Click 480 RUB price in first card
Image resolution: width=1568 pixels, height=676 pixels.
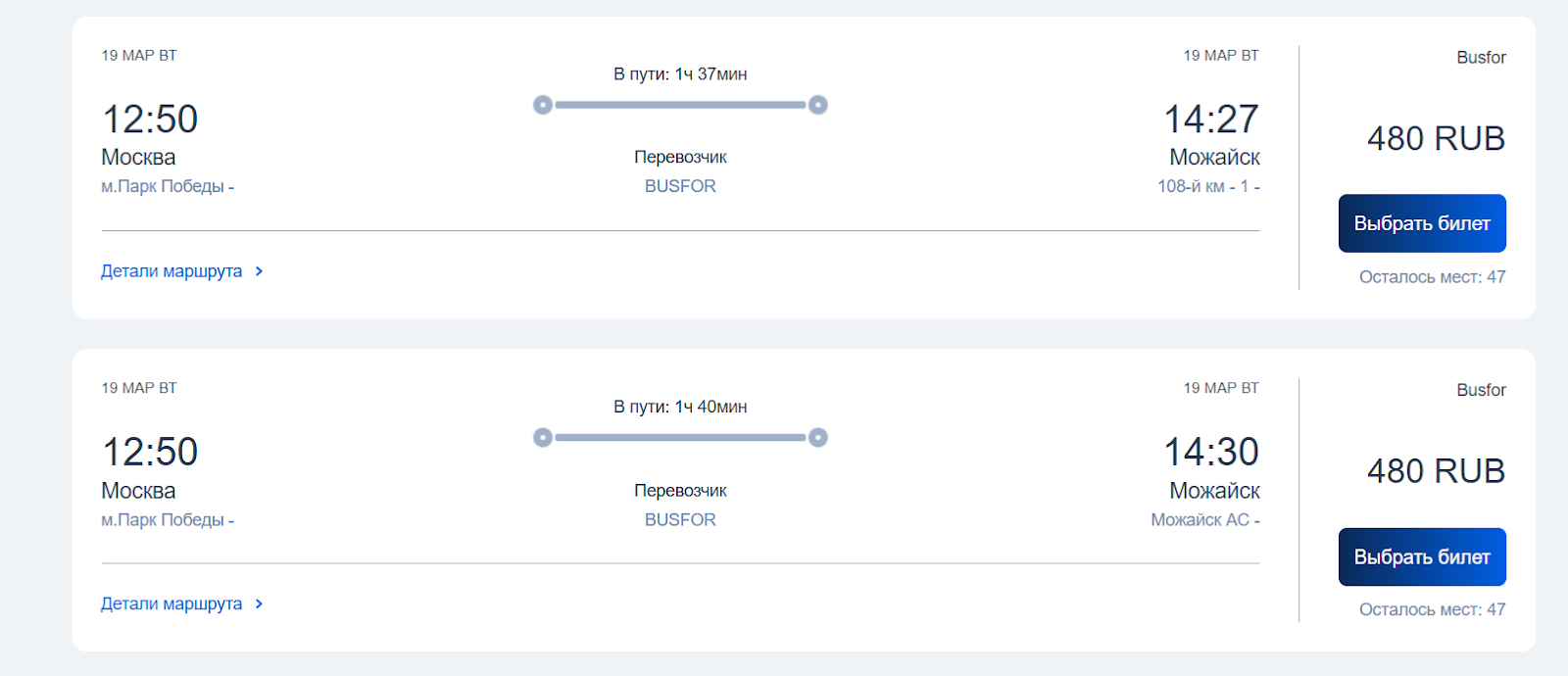click(1436, 139)
